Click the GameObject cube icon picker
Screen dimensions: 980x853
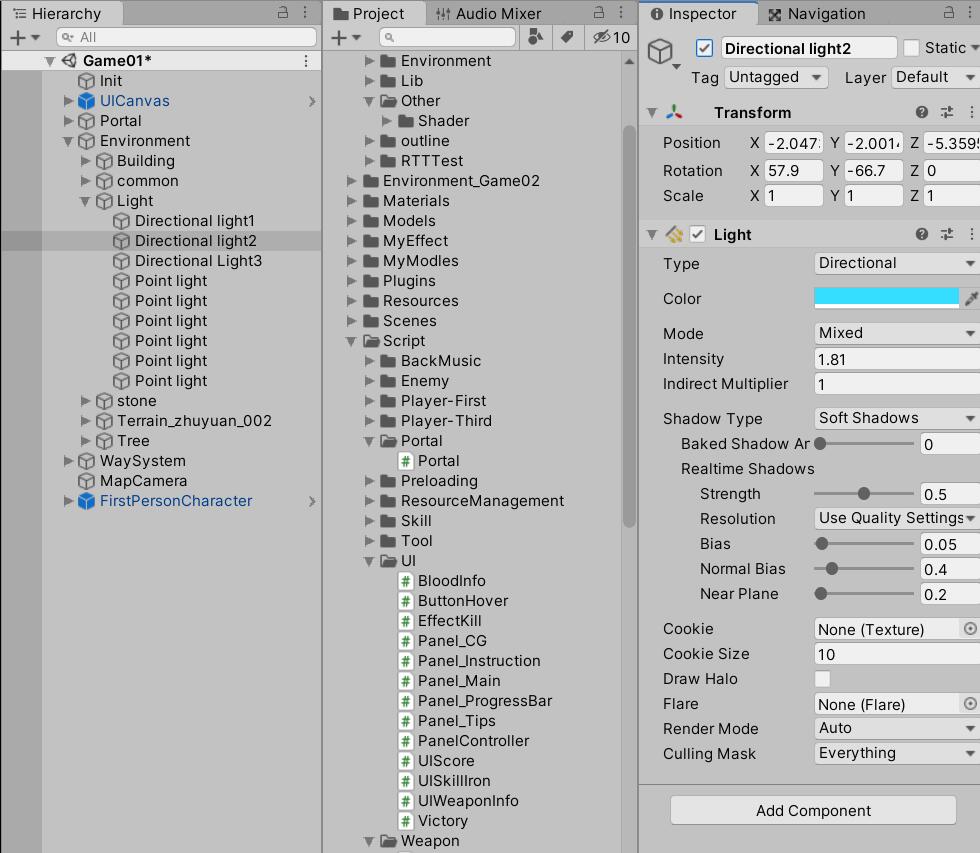(662, 52)
